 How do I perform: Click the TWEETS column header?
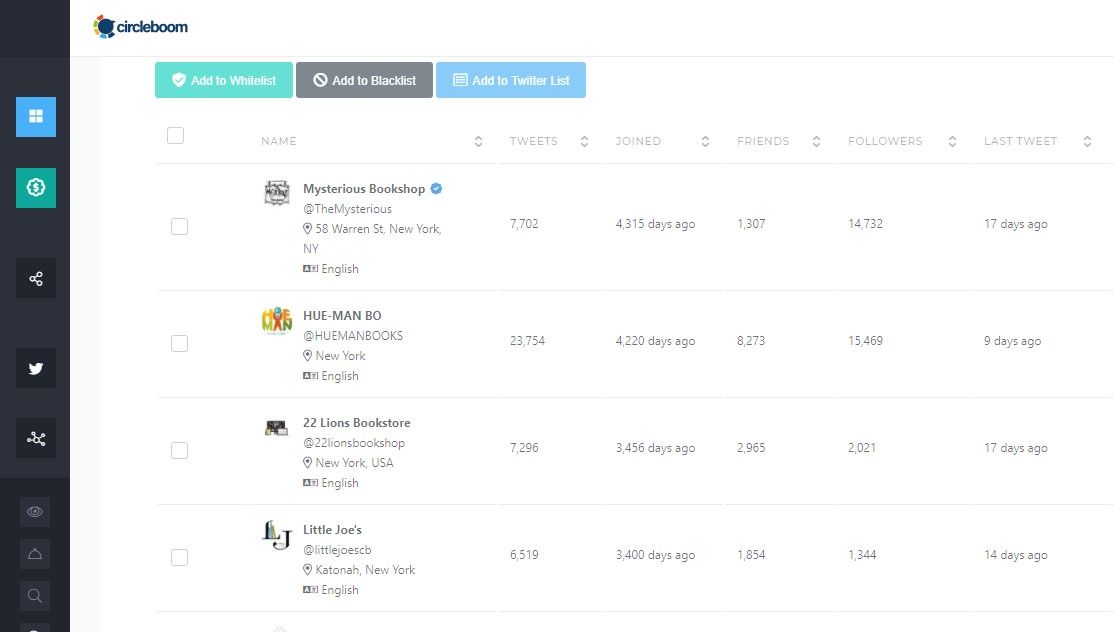(534, 141)
